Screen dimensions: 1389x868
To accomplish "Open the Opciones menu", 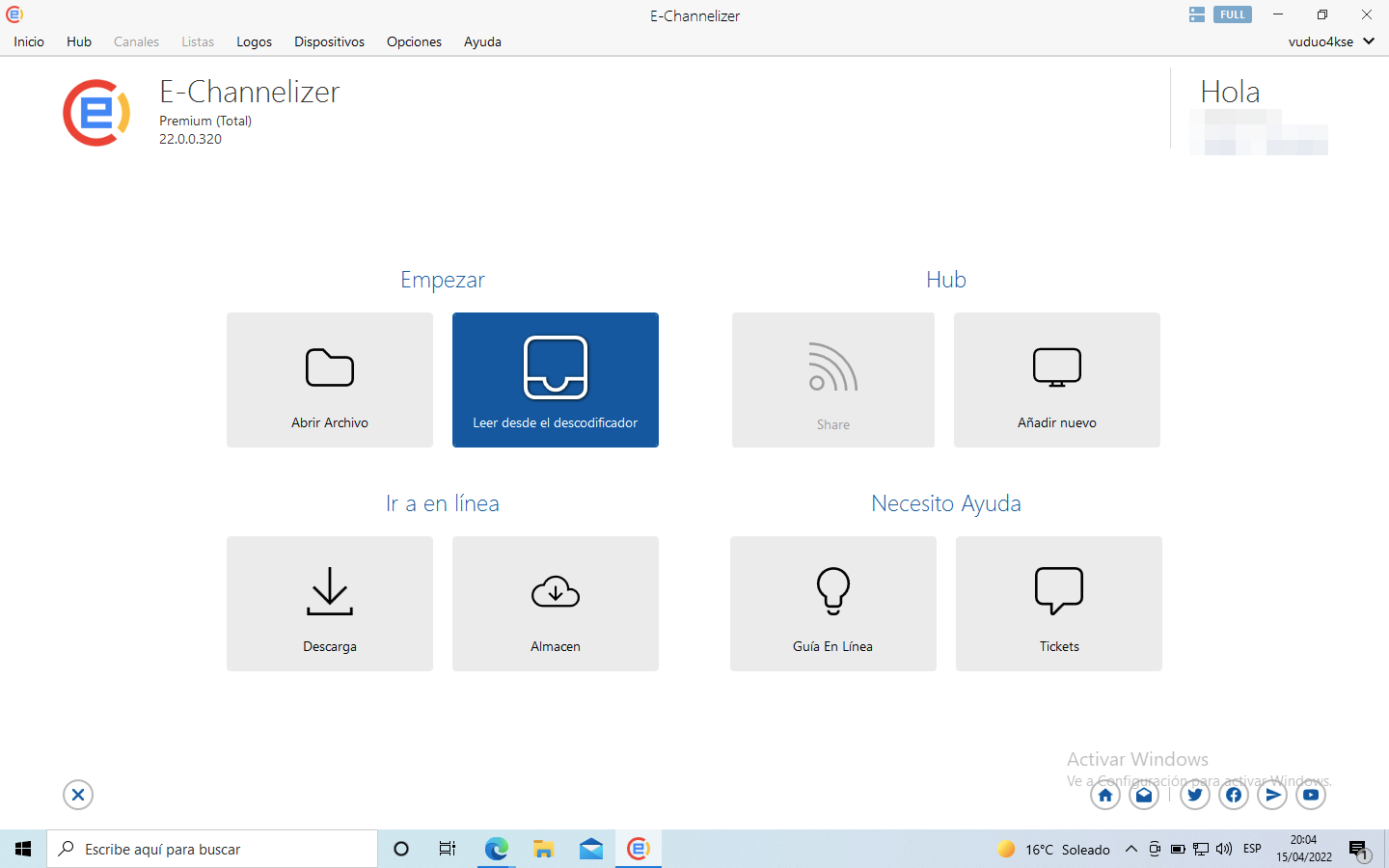I will pos(414,41).
